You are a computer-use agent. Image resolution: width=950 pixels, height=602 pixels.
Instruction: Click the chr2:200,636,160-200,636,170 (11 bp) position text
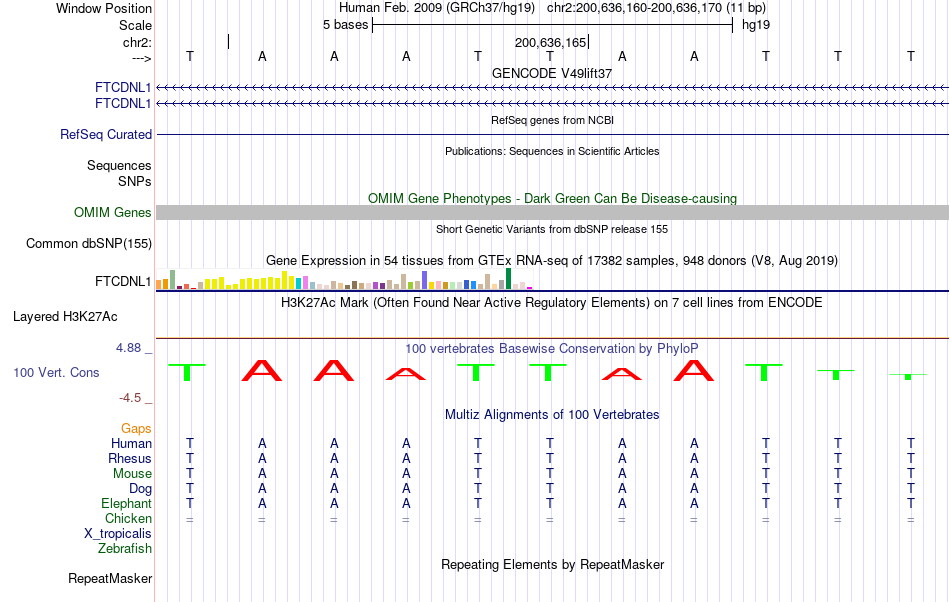(x=656, y=8)
